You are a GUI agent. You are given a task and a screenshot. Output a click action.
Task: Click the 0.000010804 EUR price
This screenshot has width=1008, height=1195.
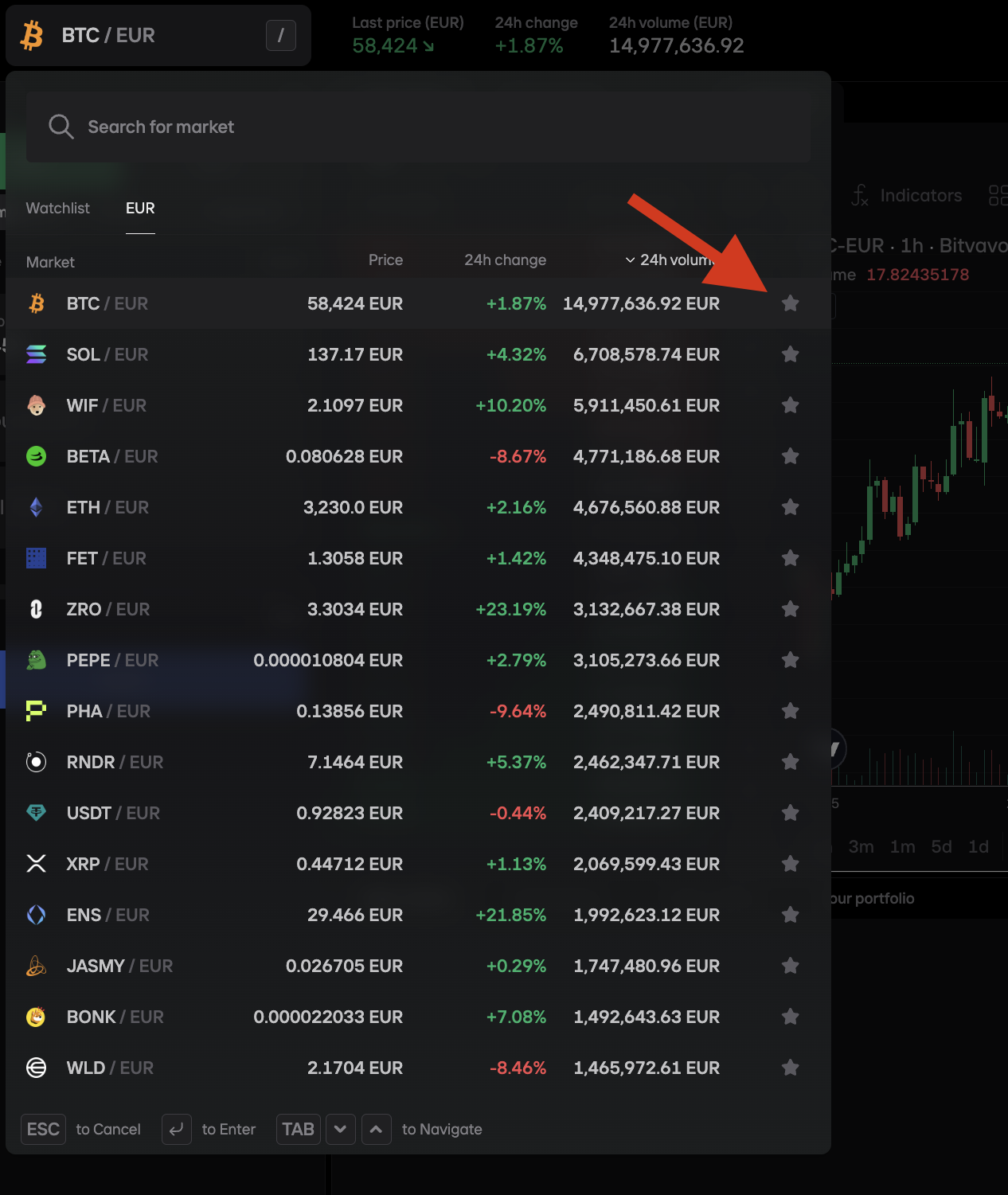tap(328, 660)
